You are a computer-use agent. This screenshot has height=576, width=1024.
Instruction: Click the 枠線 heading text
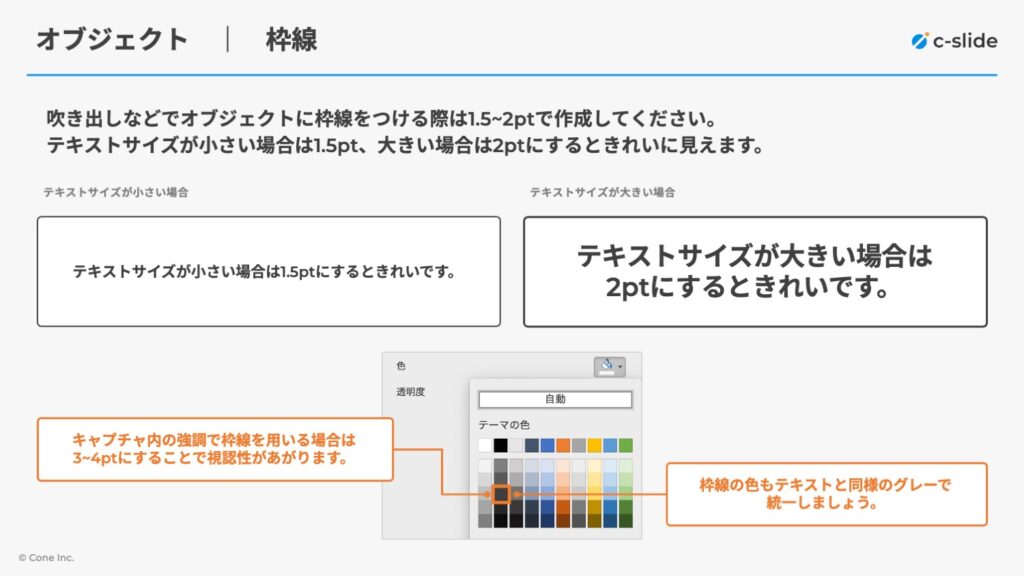(291, 39)
